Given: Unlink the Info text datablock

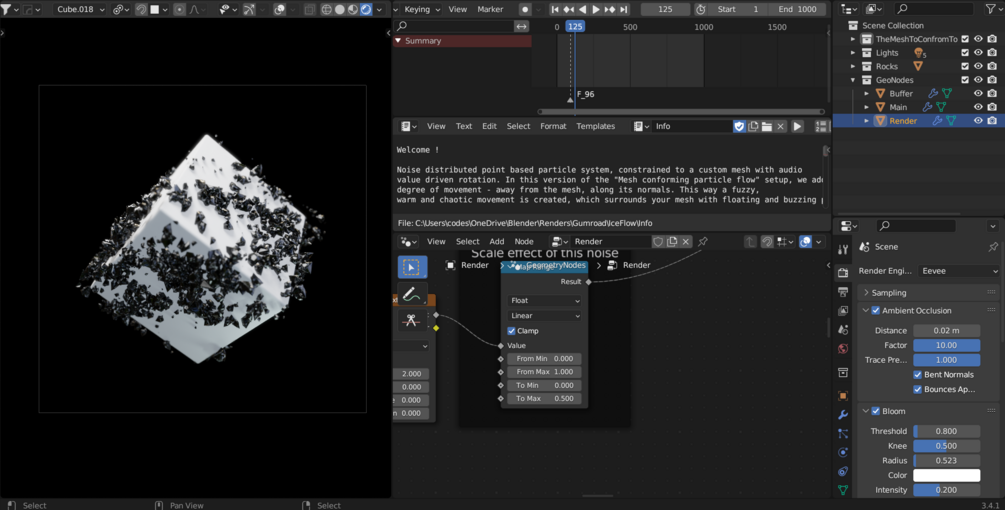Looking at the screenshot, I should (780, 126).
